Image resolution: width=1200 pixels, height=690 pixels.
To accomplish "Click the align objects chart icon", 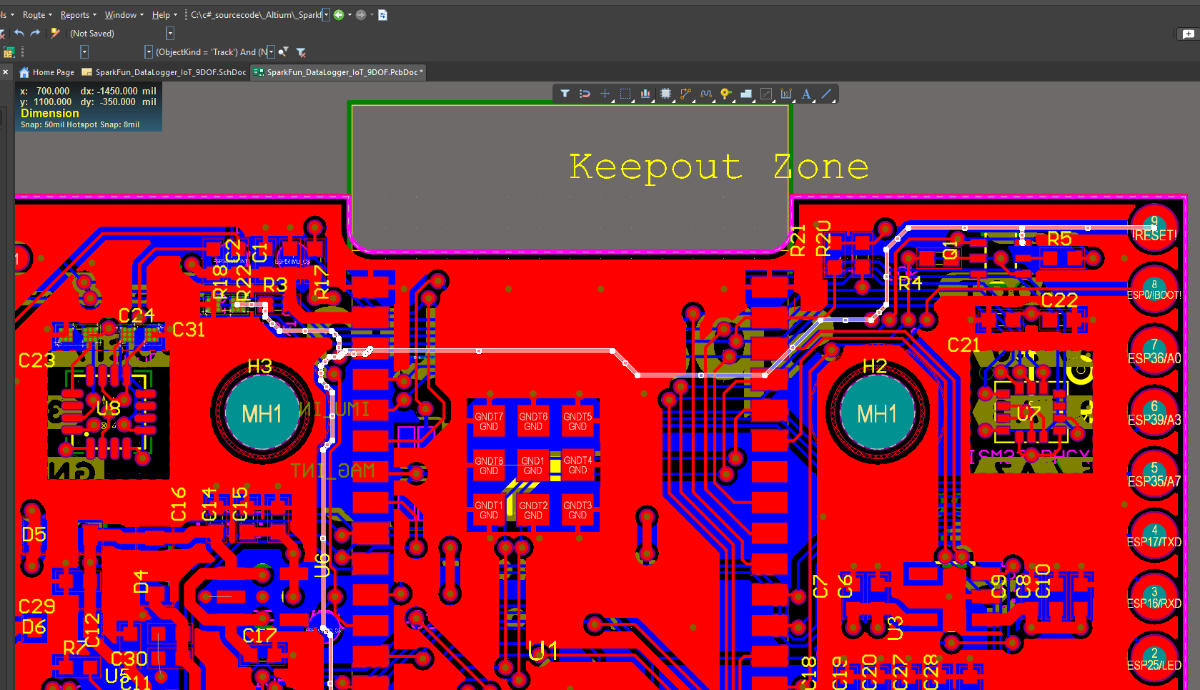I will tap(645, 94).
